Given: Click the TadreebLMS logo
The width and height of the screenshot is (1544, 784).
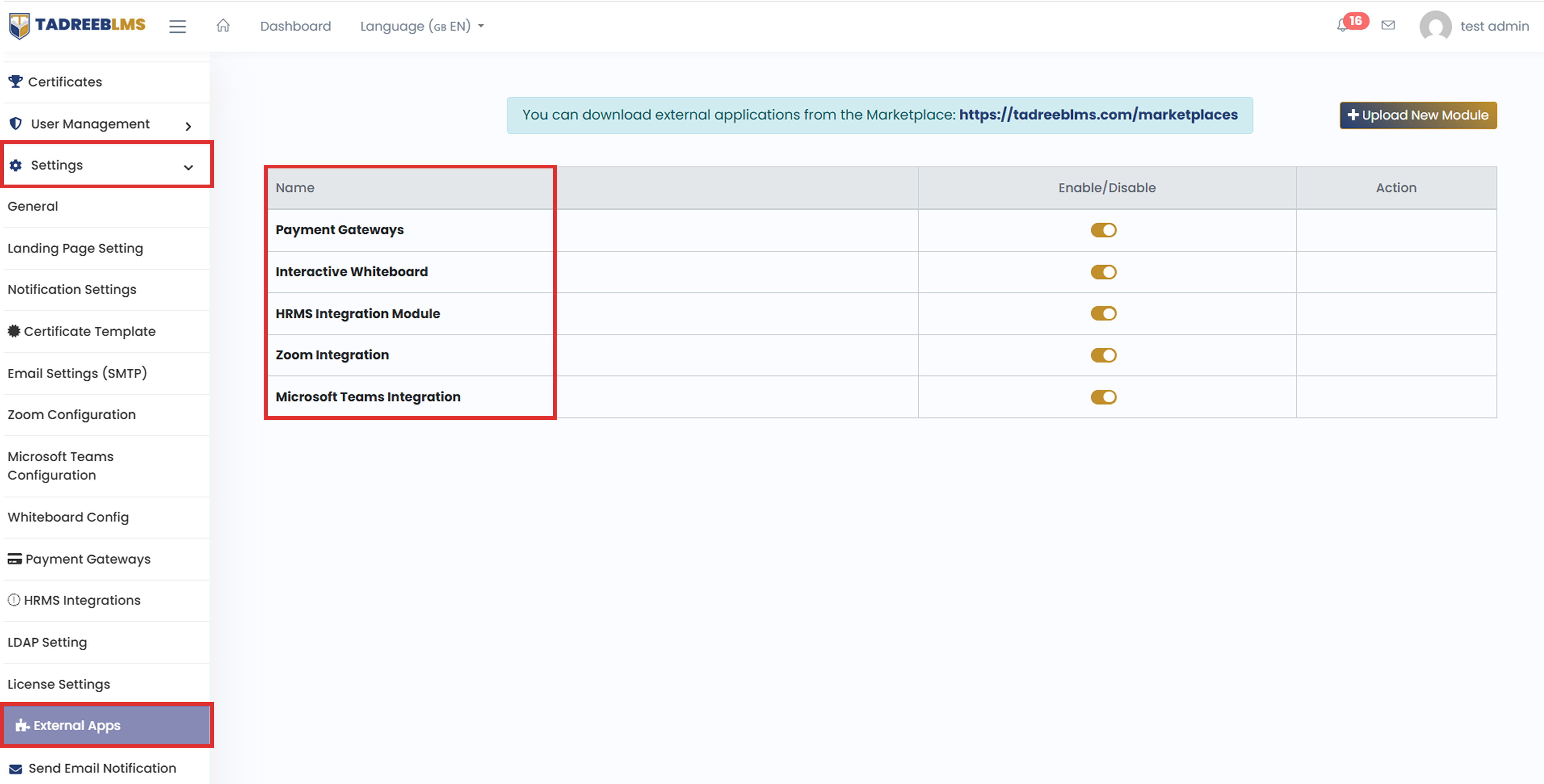Looking at the screenshot, I should pyautogui.click(x=77, y=26).
